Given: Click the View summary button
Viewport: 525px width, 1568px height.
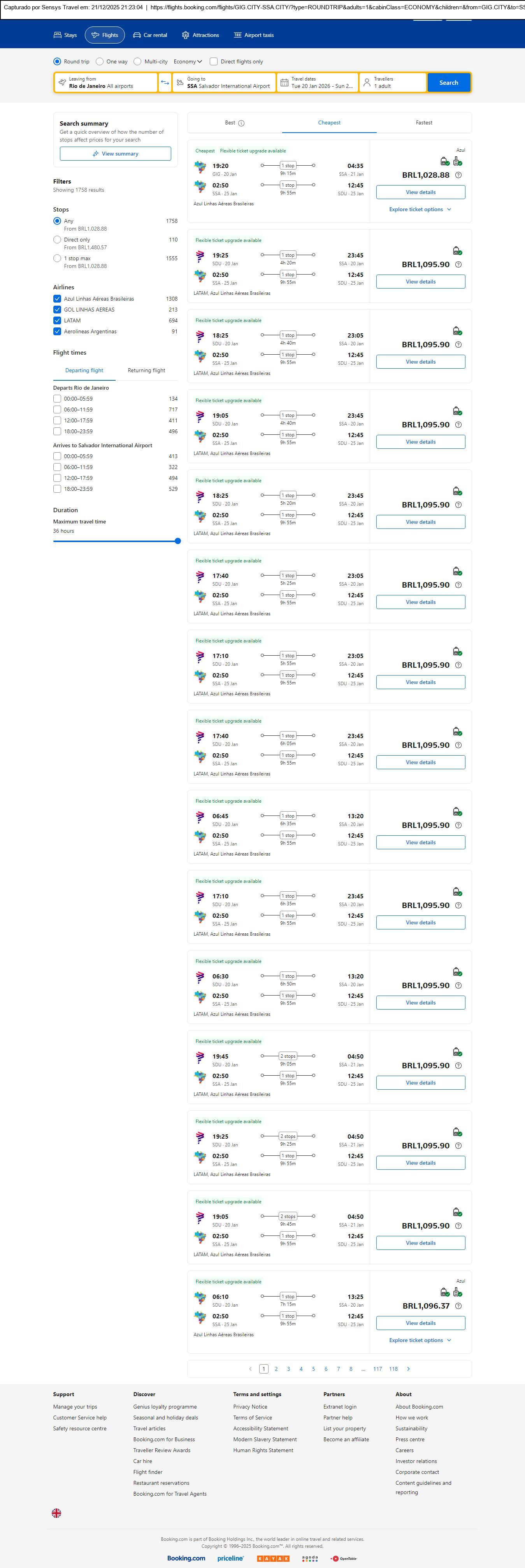Looking at the screenshot, I should [115, 154].
